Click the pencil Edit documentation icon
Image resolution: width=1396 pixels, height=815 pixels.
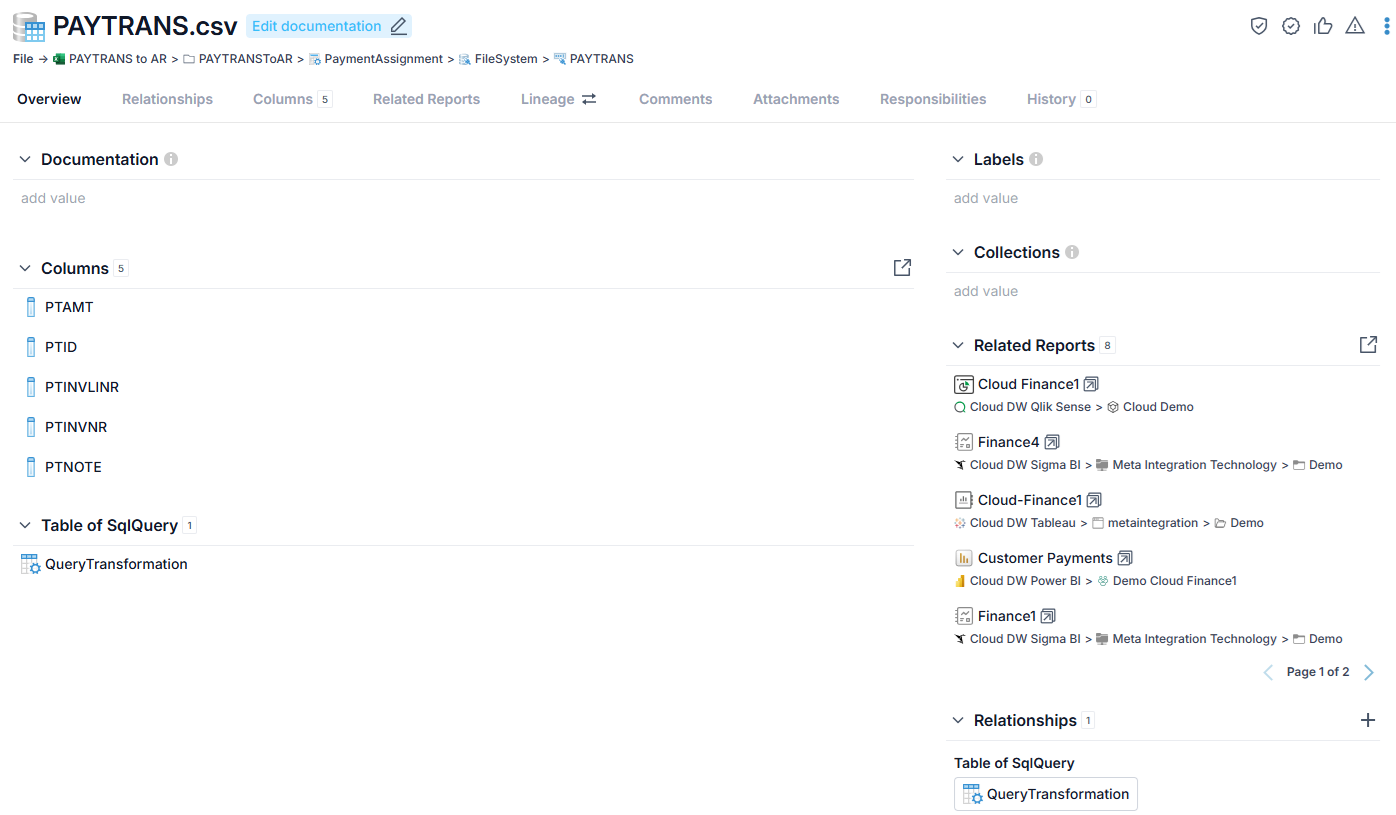point(398,26)
